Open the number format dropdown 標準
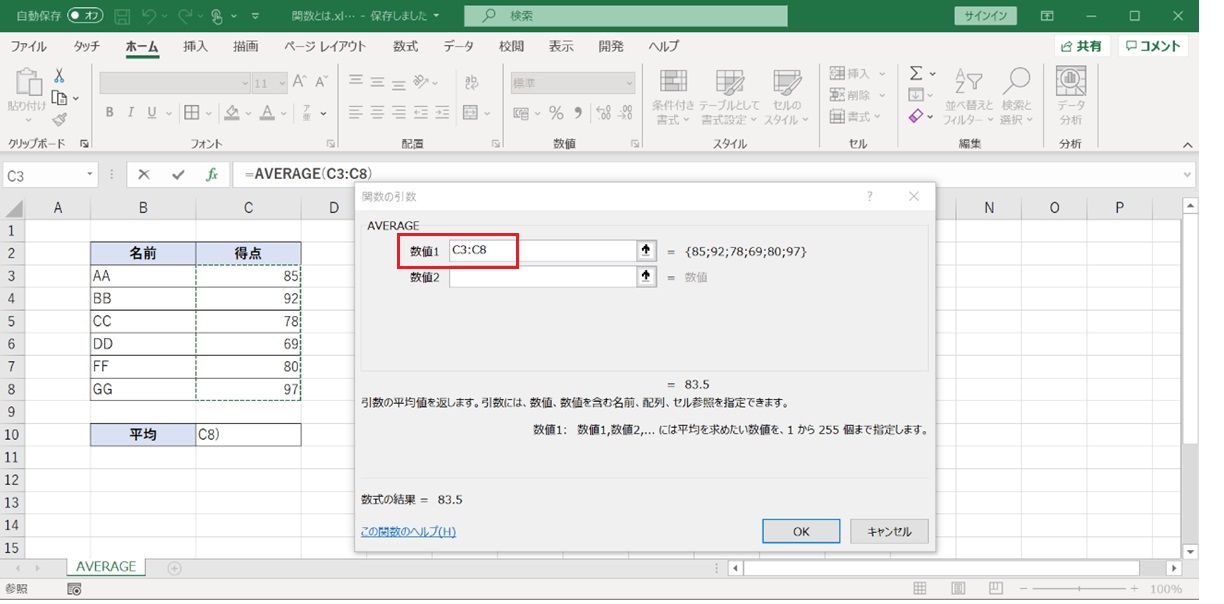This screenshot has height=604, width=1224. click(x=572, y=84)
